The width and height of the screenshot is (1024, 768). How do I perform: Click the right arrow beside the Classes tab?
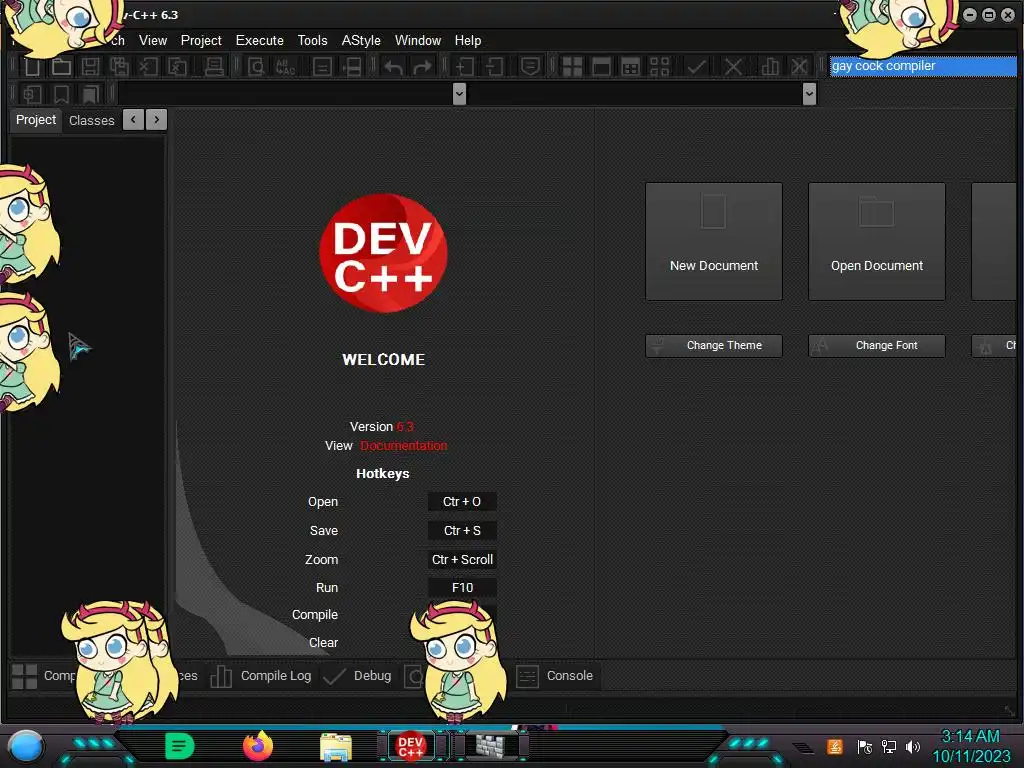click(x=157, y=120)
